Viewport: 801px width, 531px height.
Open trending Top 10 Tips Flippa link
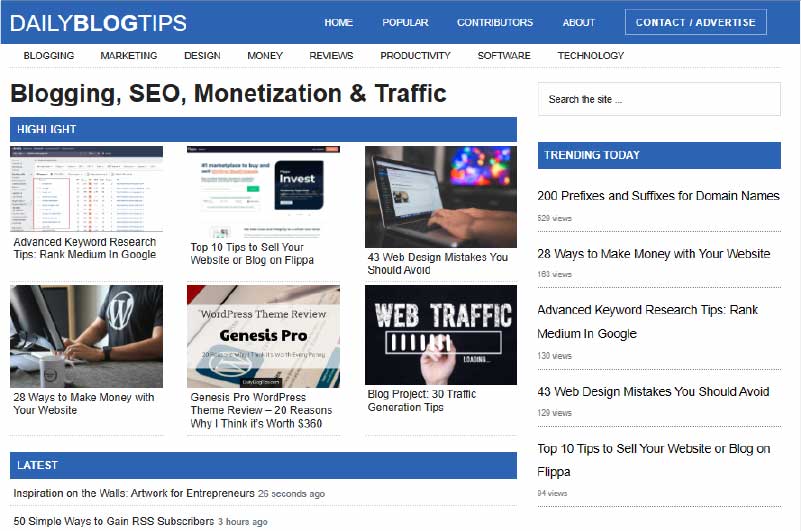click(654, 460)
